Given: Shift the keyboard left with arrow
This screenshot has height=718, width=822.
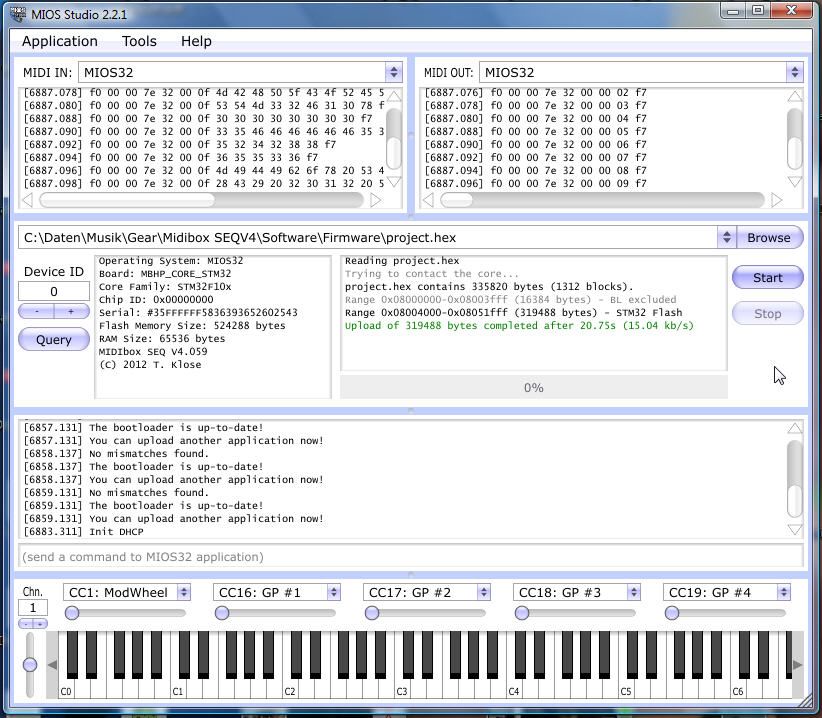Looking at the screenshot, I should click(52, 665).
